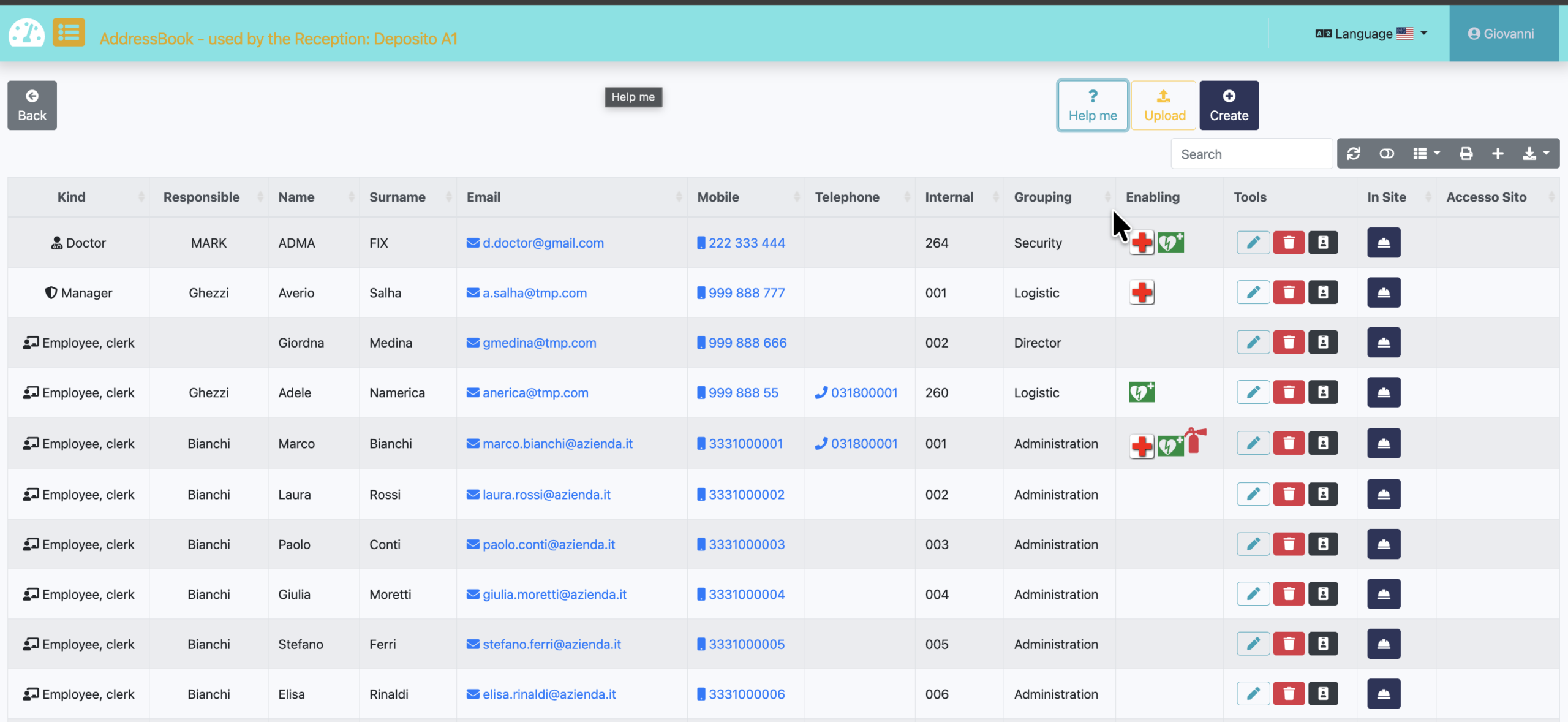Image resolution: width=1568 pixels, height=722 pixels.
Task: Open the Giovanni user menu
Action: (x=1504, y=34)
